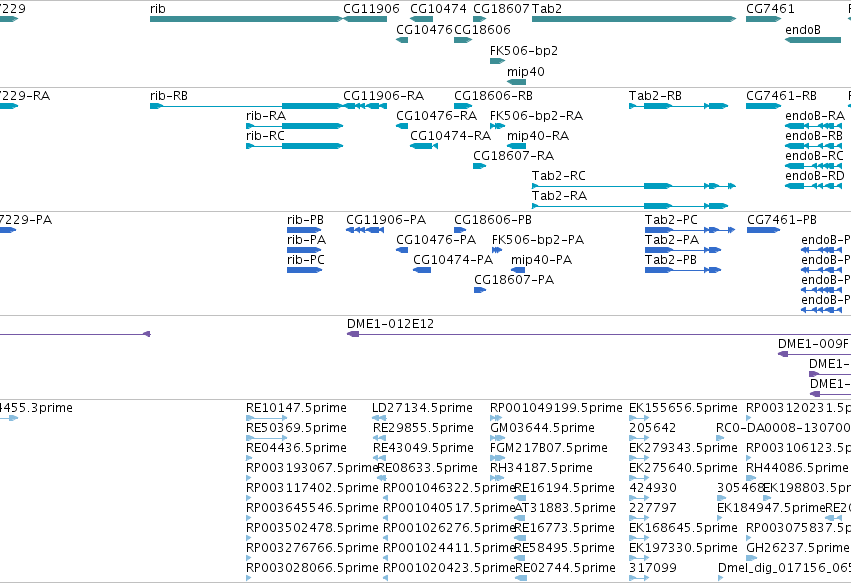Select the RH34187.5prime EST label
Viewport: 851px width, 583px height.
point(541,468)
